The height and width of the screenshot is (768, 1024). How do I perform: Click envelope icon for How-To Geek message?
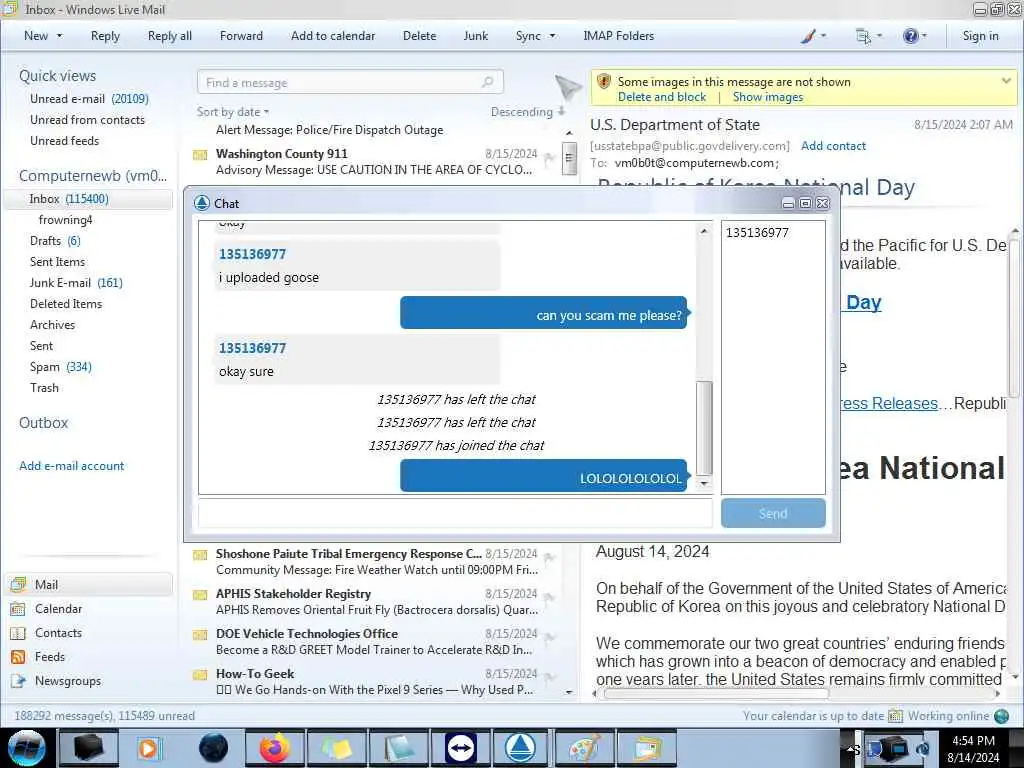coord(200,675)
